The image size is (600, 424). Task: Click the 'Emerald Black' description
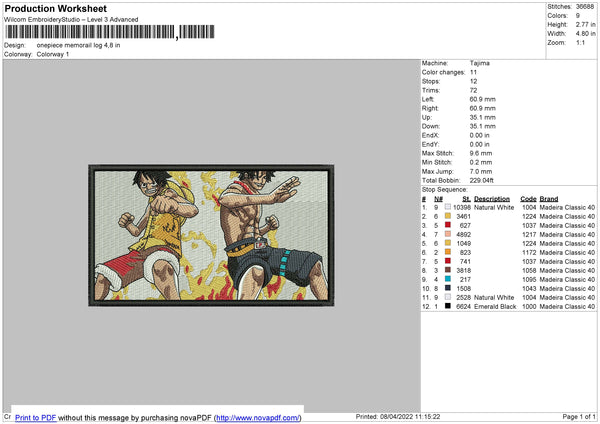pos(495,307)
